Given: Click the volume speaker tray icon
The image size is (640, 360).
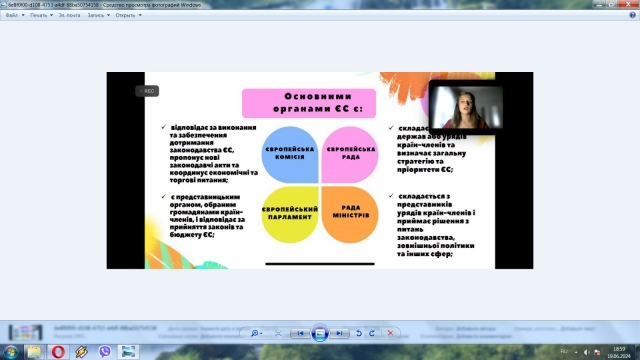Looking at the screenshot, I should tap(587, 352).
